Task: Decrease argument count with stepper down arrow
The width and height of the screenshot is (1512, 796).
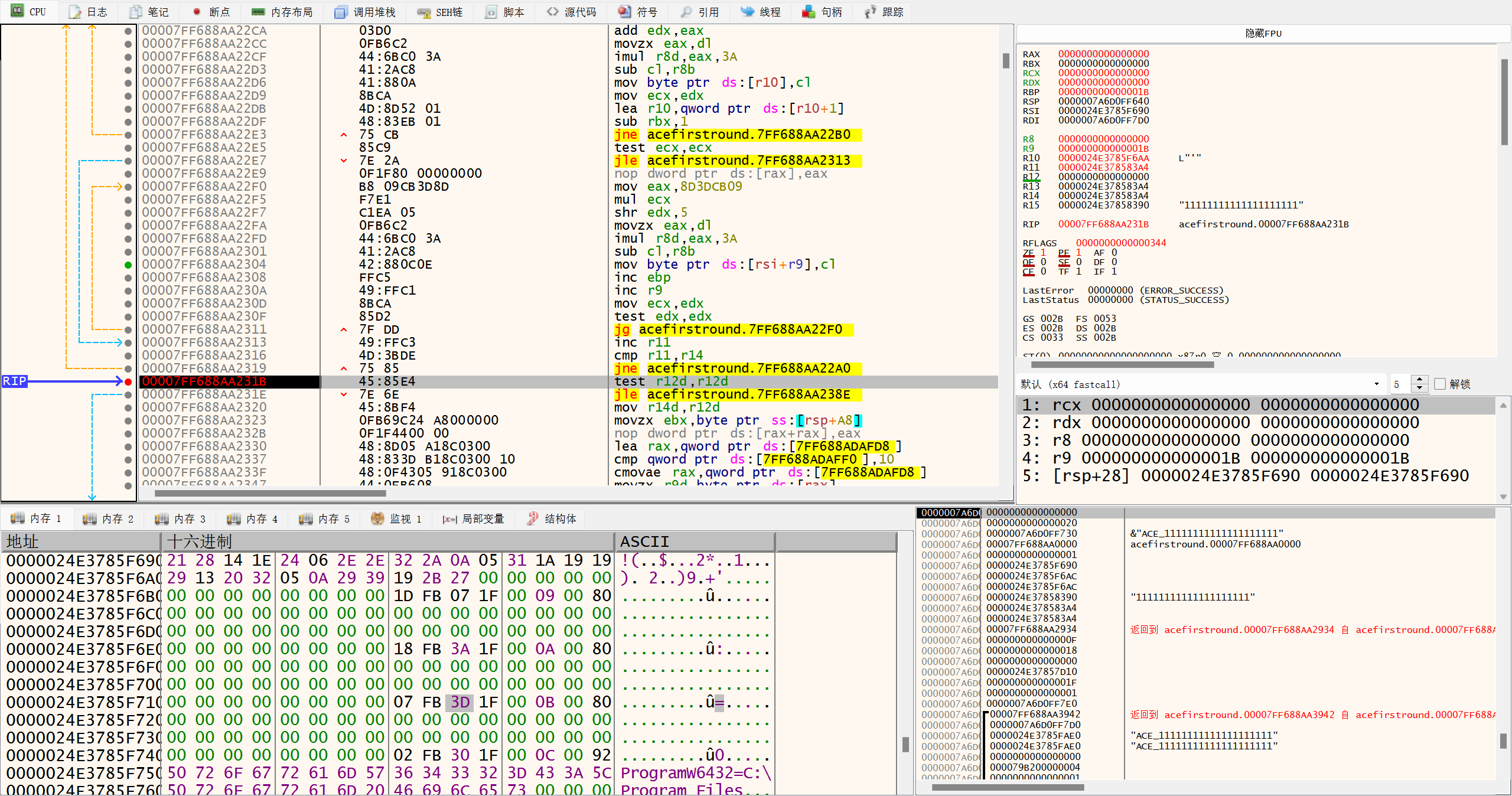Action: coord(1420,389)
